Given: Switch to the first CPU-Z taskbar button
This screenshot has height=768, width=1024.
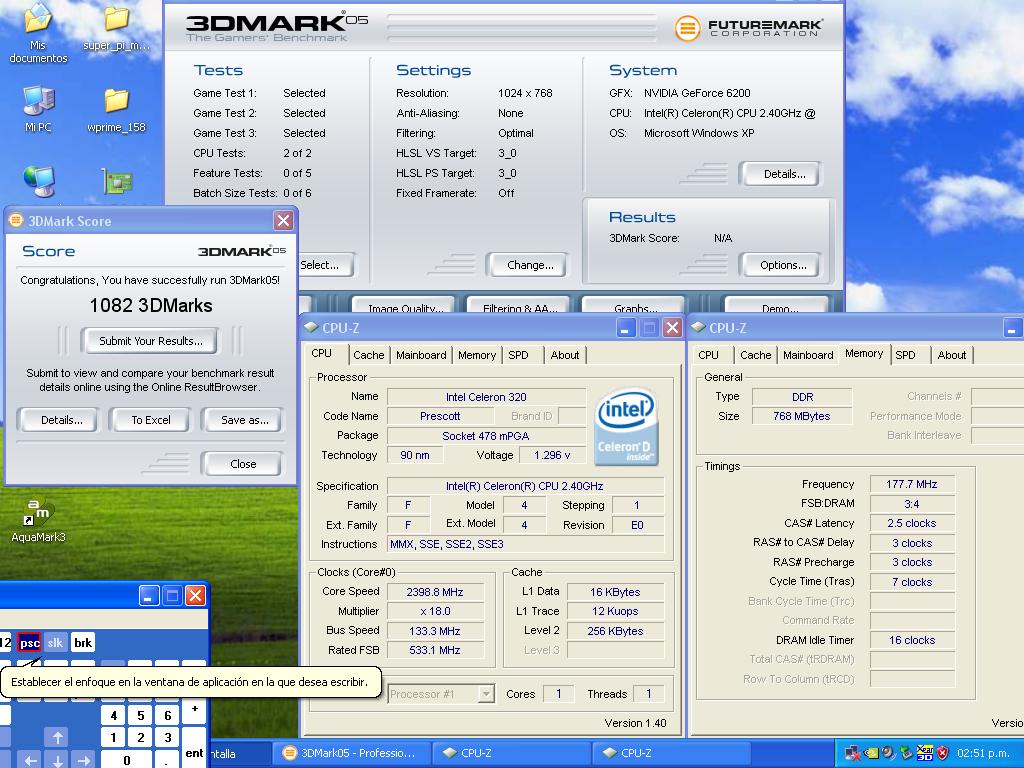Looking at the screenshot, I should tap(511, 753).
